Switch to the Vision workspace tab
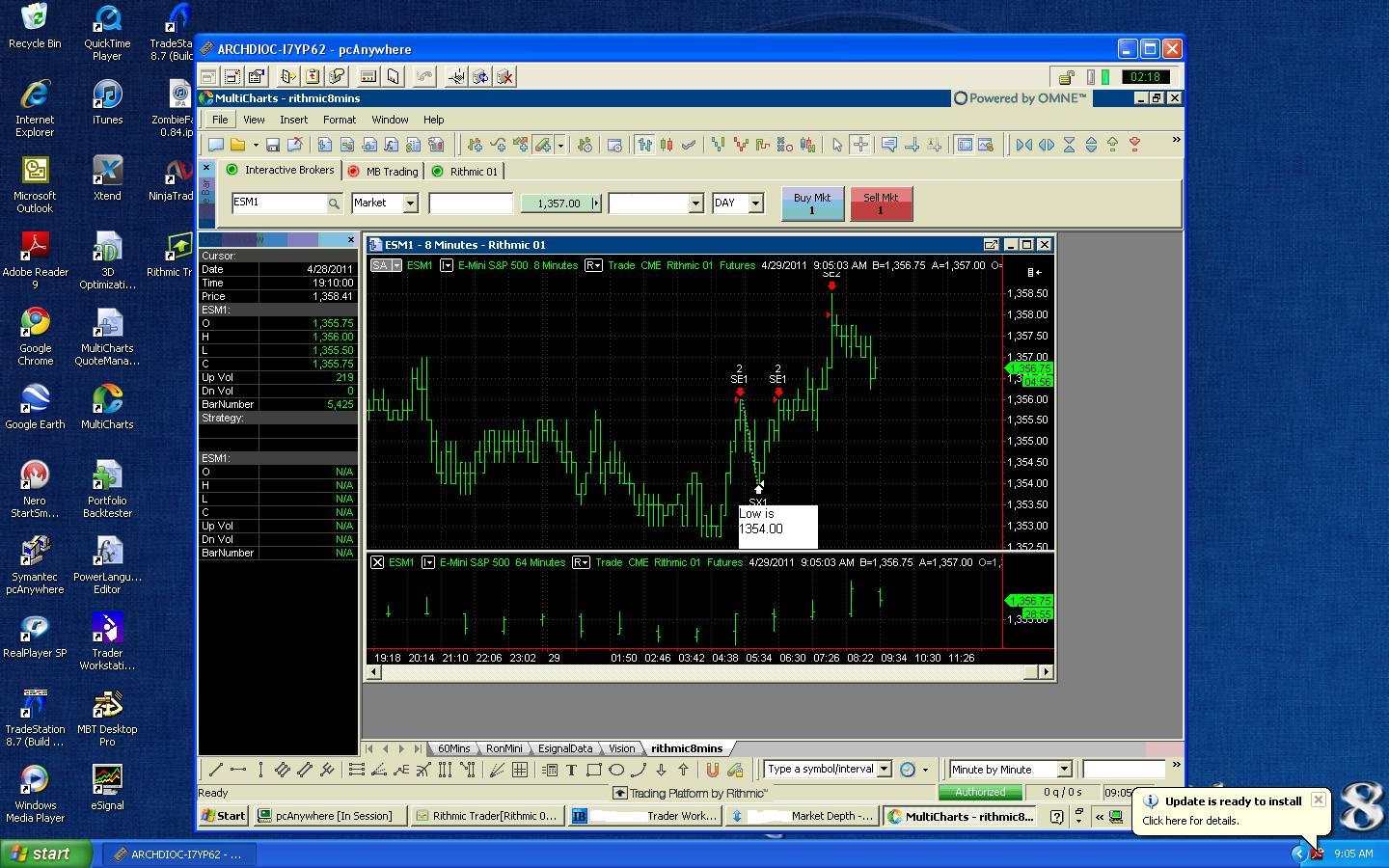The width and height of the screenshot is (1389, 868). pyautogui.click(x=622, y=748)
